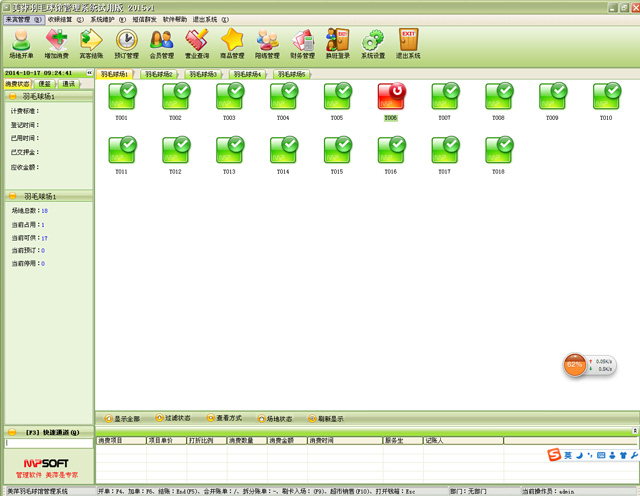This screenshot has height=496, width=640.
Task: Switch to the 便签 side tab
Action: (45, 84)
